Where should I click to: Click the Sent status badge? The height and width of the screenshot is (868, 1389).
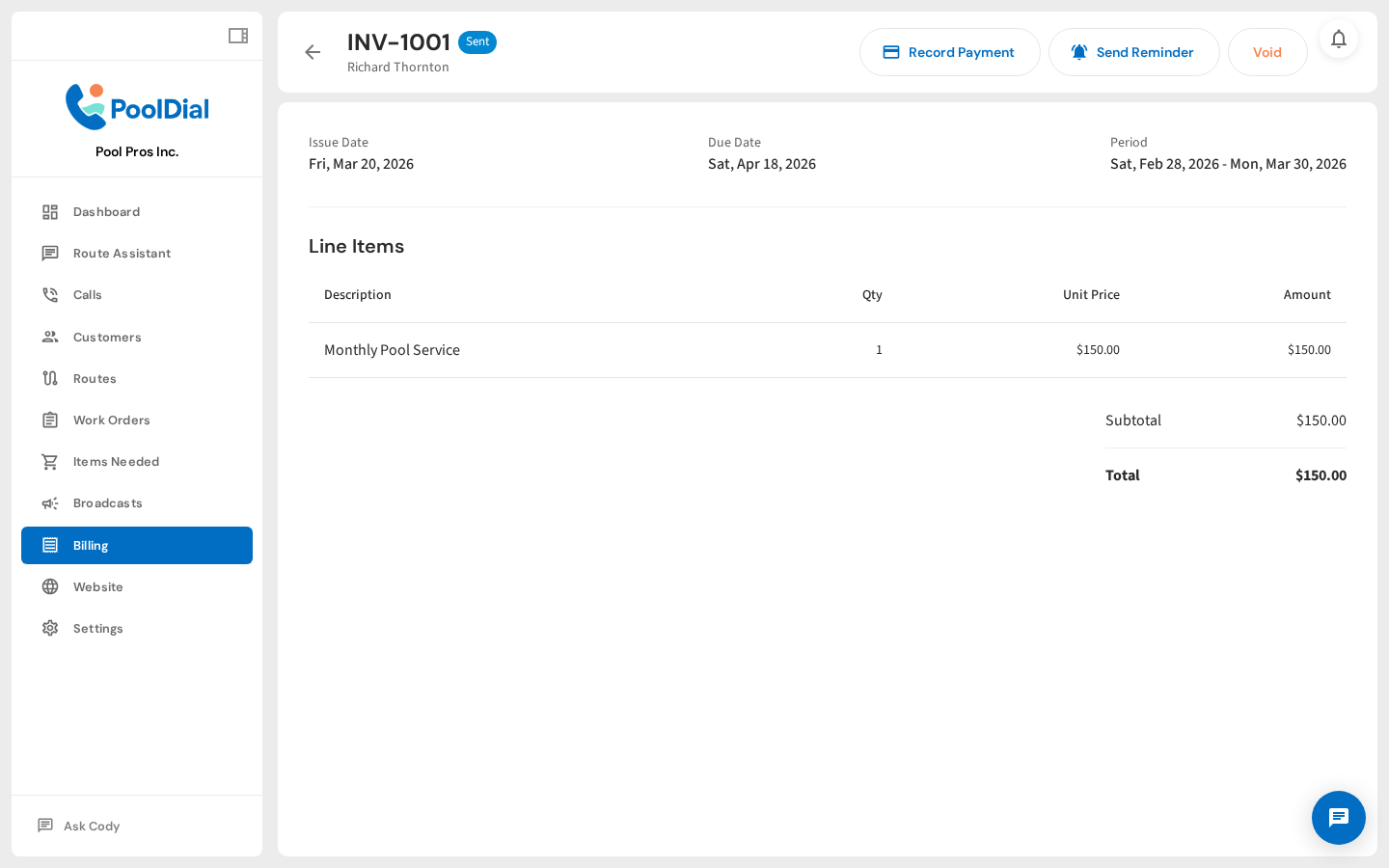477,41
